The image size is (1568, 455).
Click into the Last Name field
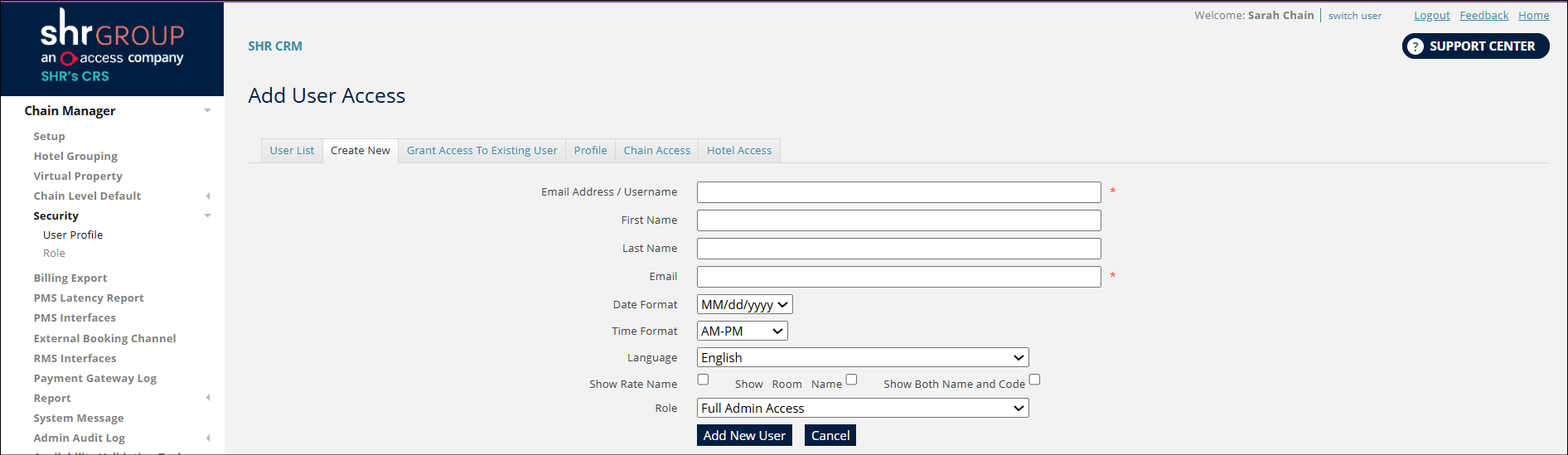pyautogui.click(x=898, y=249)
